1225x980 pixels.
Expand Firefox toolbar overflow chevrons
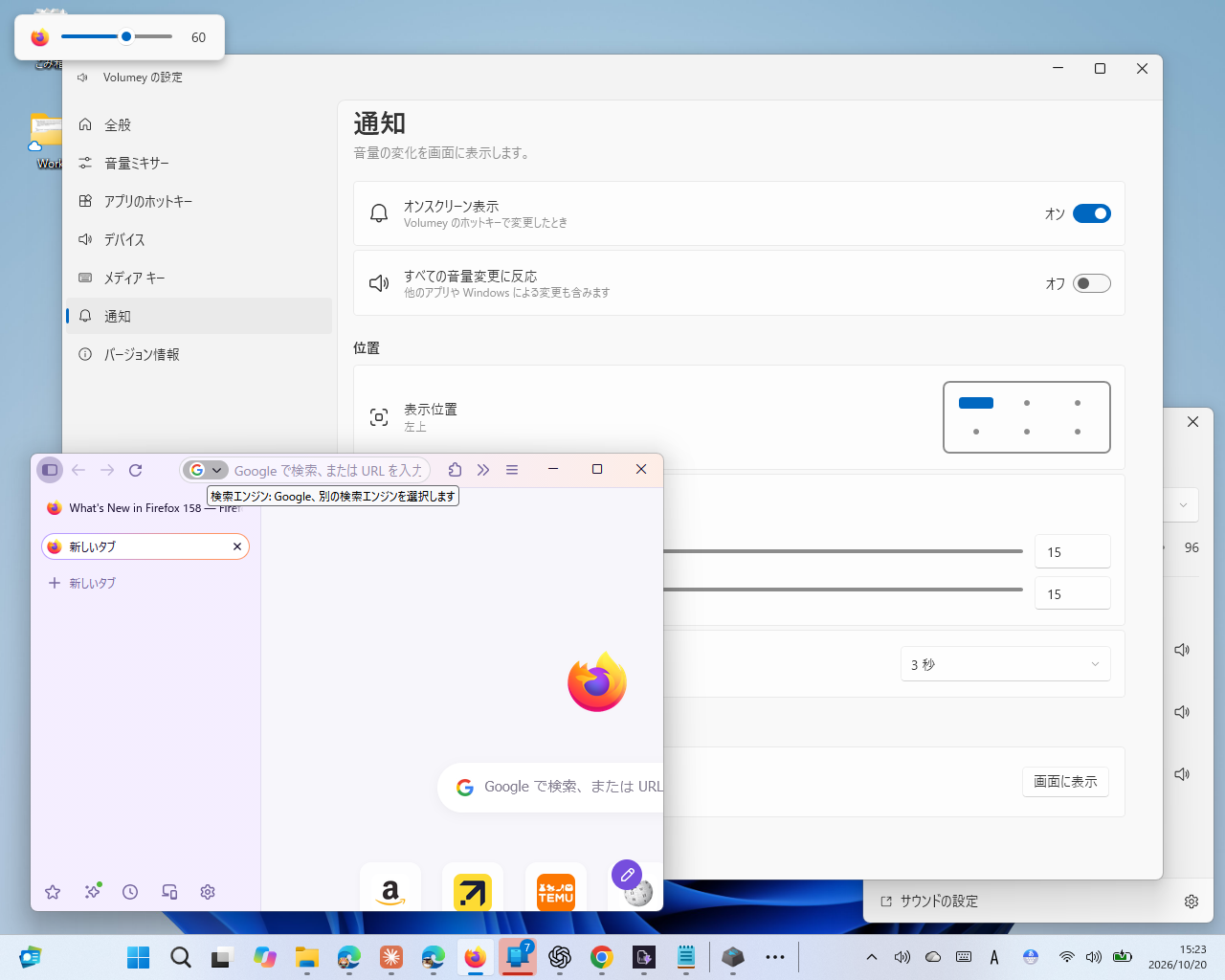pos(483,470)
